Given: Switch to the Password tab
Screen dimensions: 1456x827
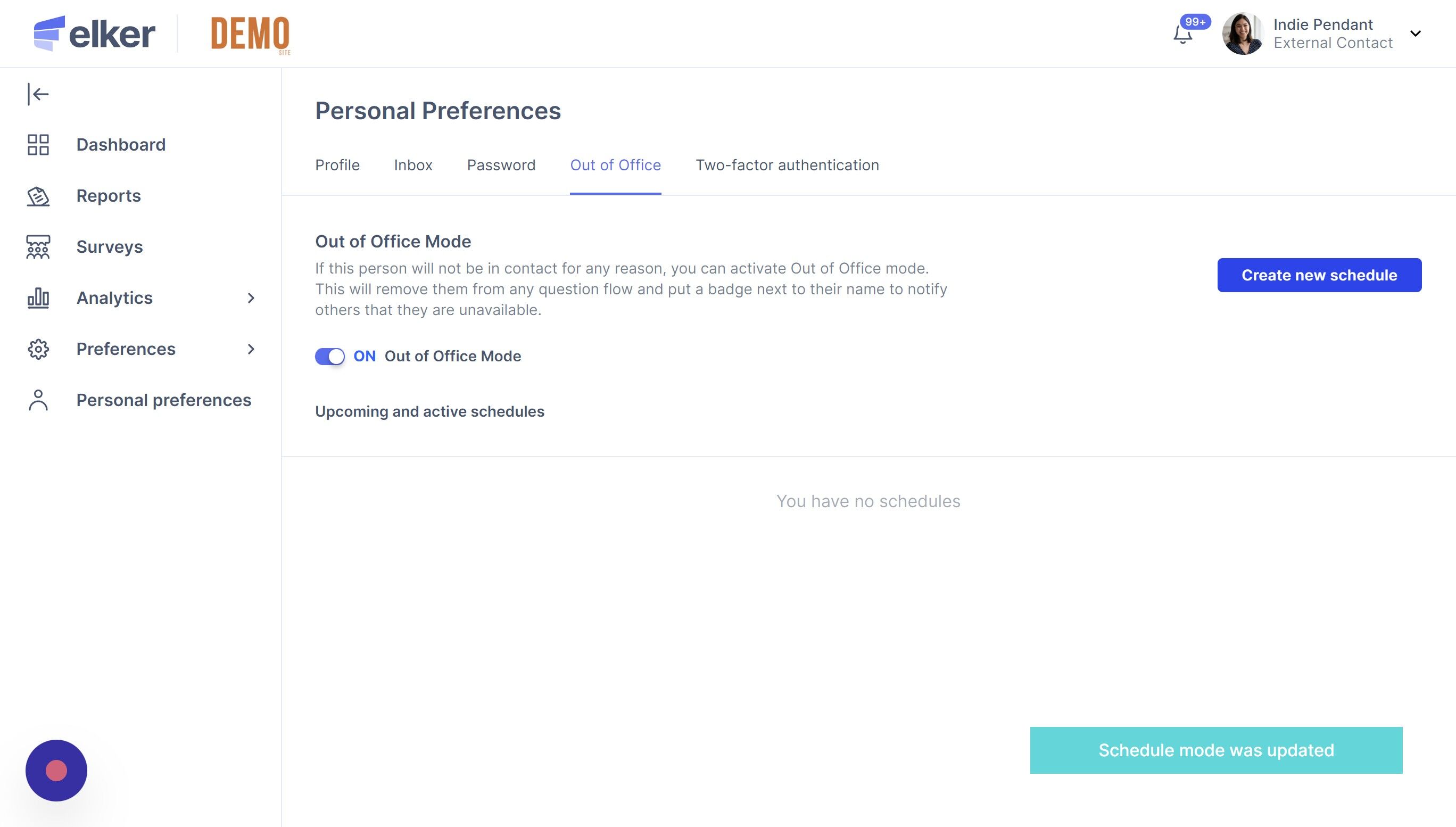Looking at the screenshot, I should pos(501,166).
